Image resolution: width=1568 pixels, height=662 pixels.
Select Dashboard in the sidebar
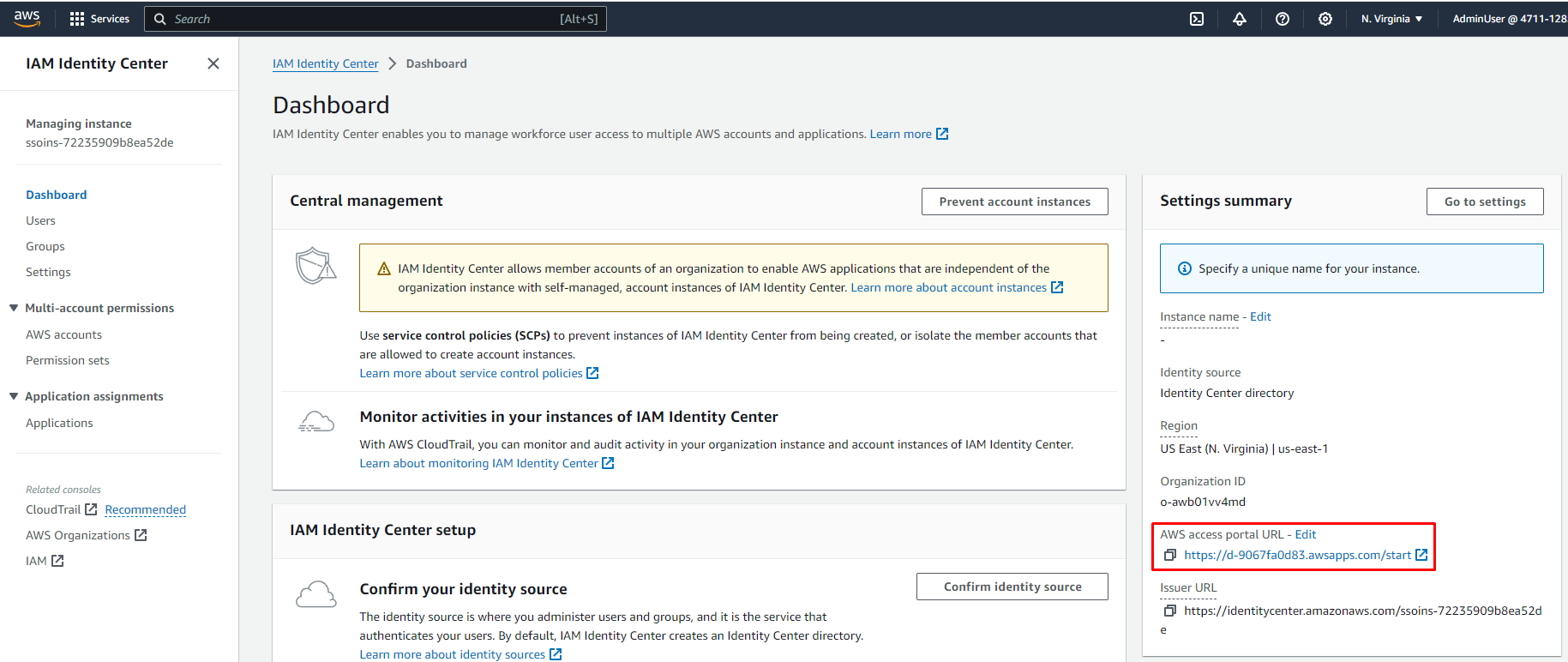tap(57, 195)
